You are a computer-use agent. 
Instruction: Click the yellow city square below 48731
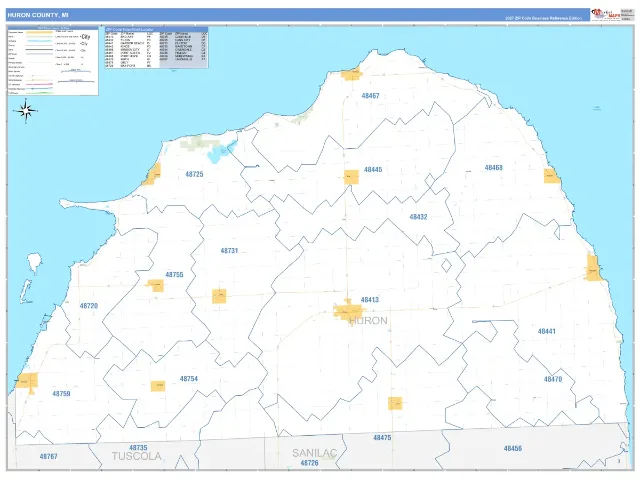(219, 296)
